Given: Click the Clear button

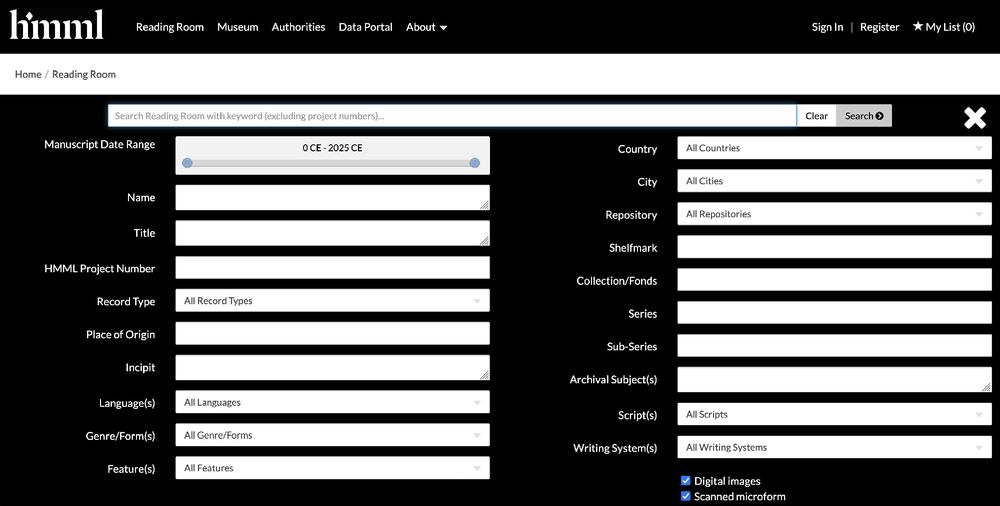Looking at the screenshot, I should point(816,115).
